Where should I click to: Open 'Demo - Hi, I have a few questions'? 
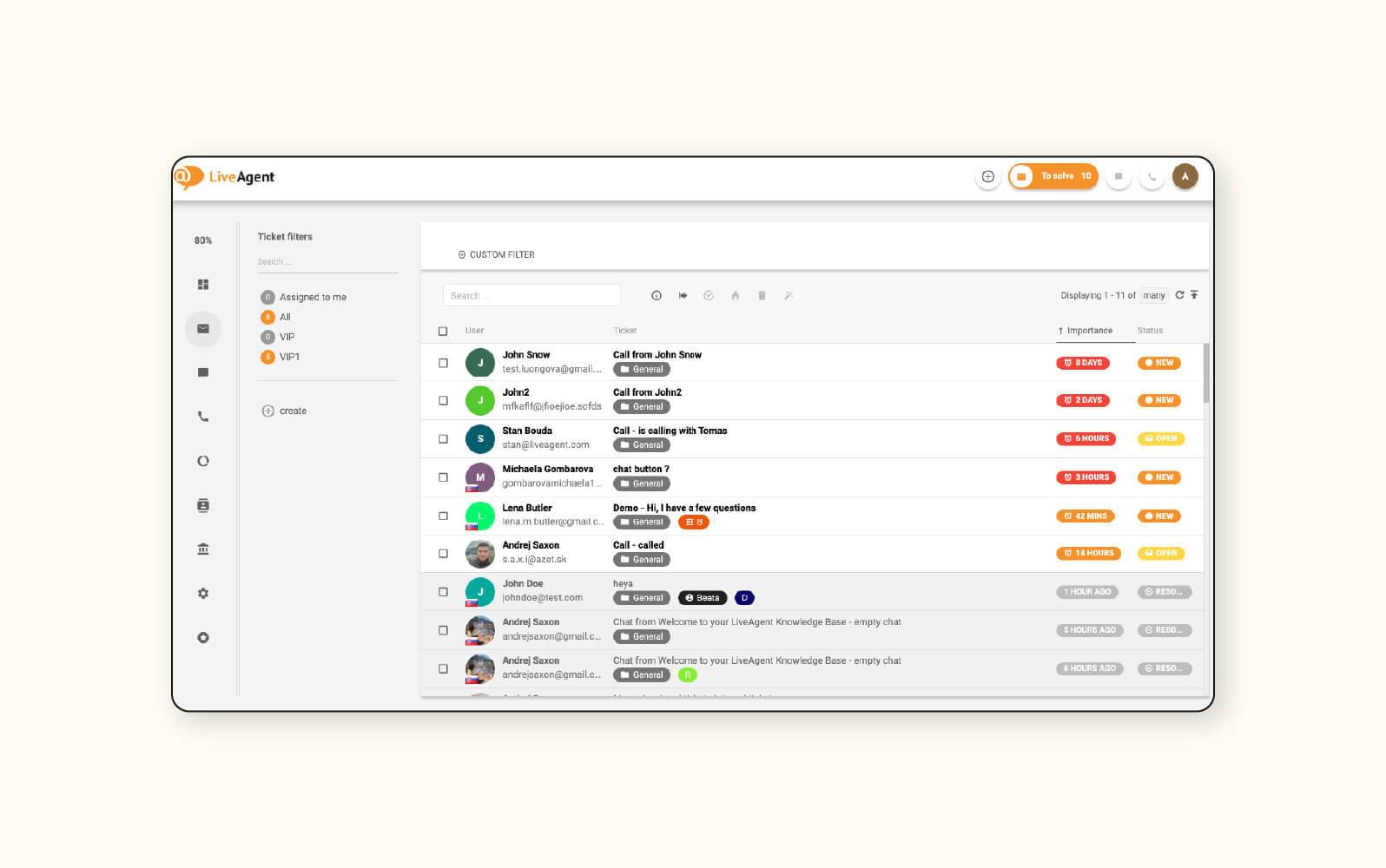pos(684,508)
